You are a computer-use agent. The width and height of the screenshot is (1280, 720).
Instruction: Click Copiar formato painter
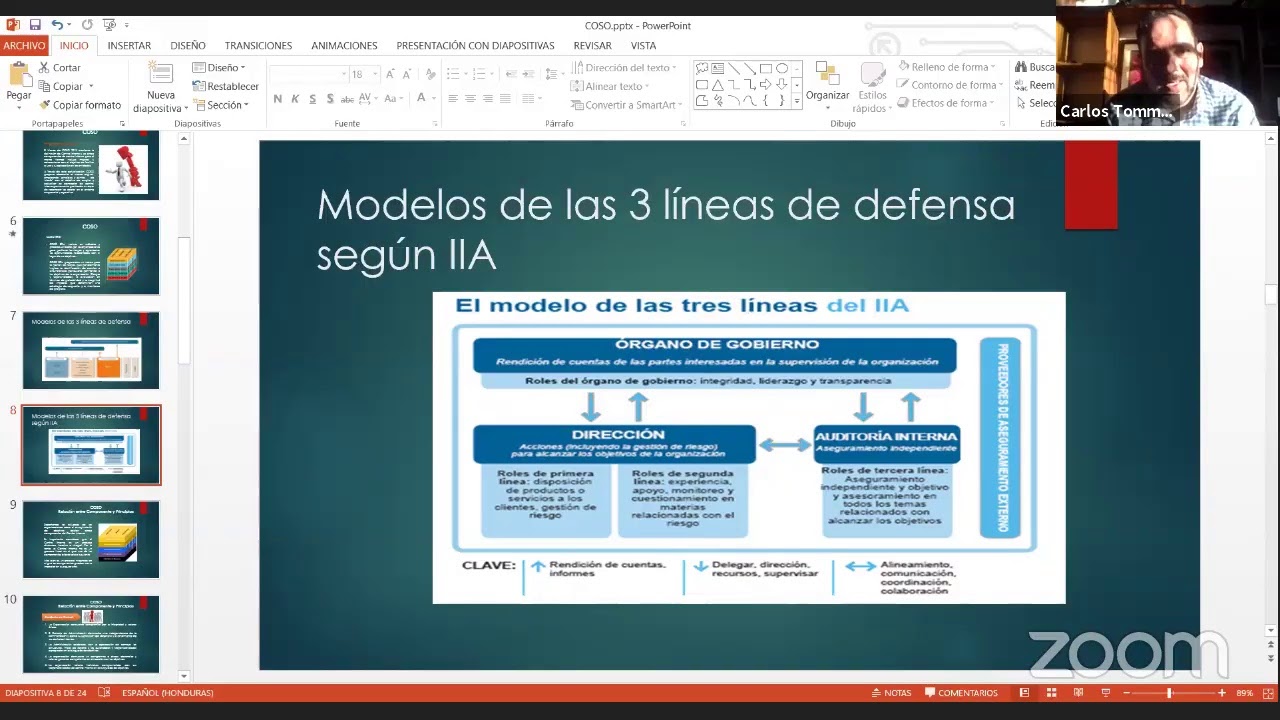click(x=80, y=105)
